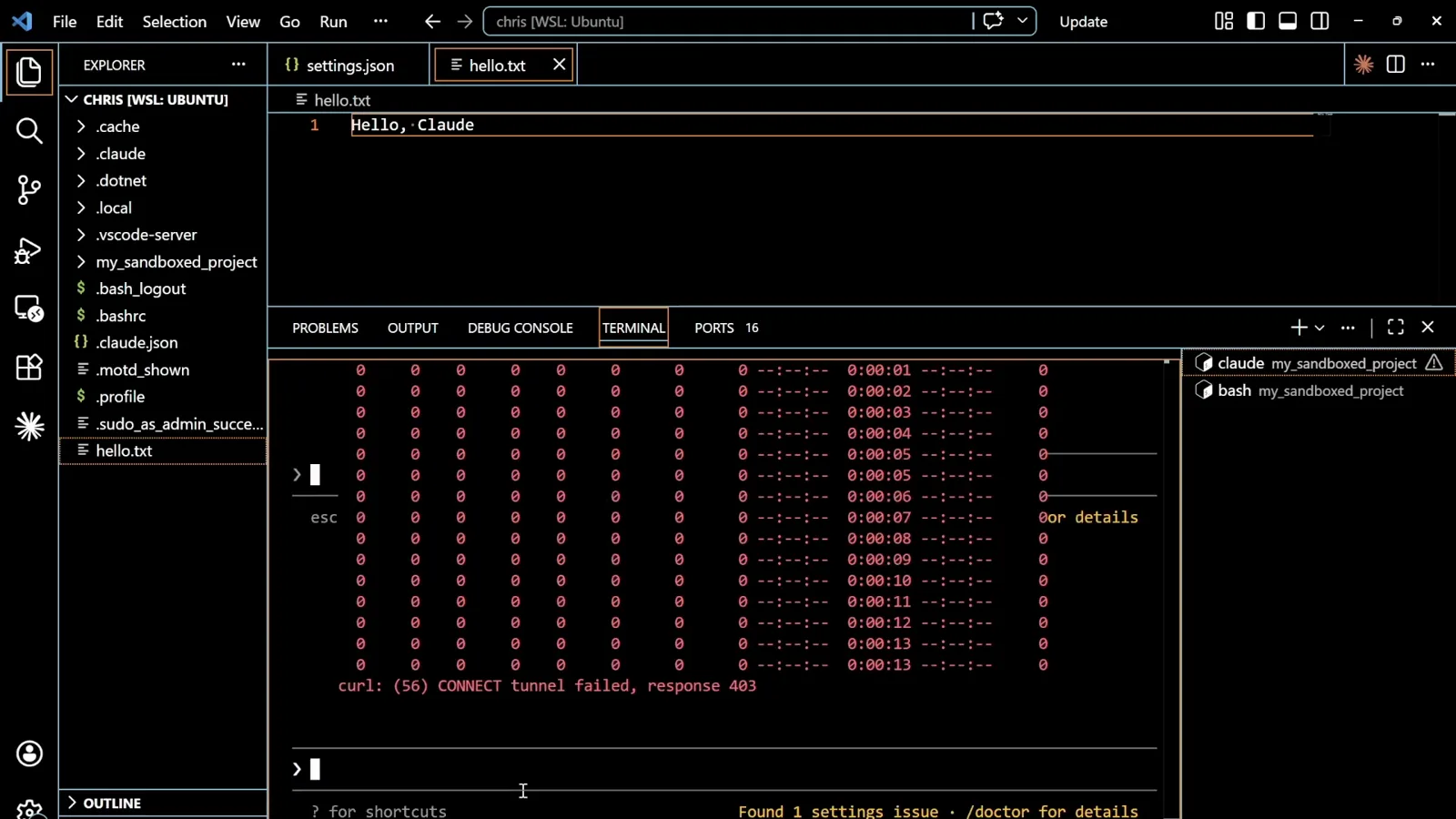1456x819 pixels.
Task: Close the hello.txt tab
Action: pyautogui.click(x=559, y=65)
